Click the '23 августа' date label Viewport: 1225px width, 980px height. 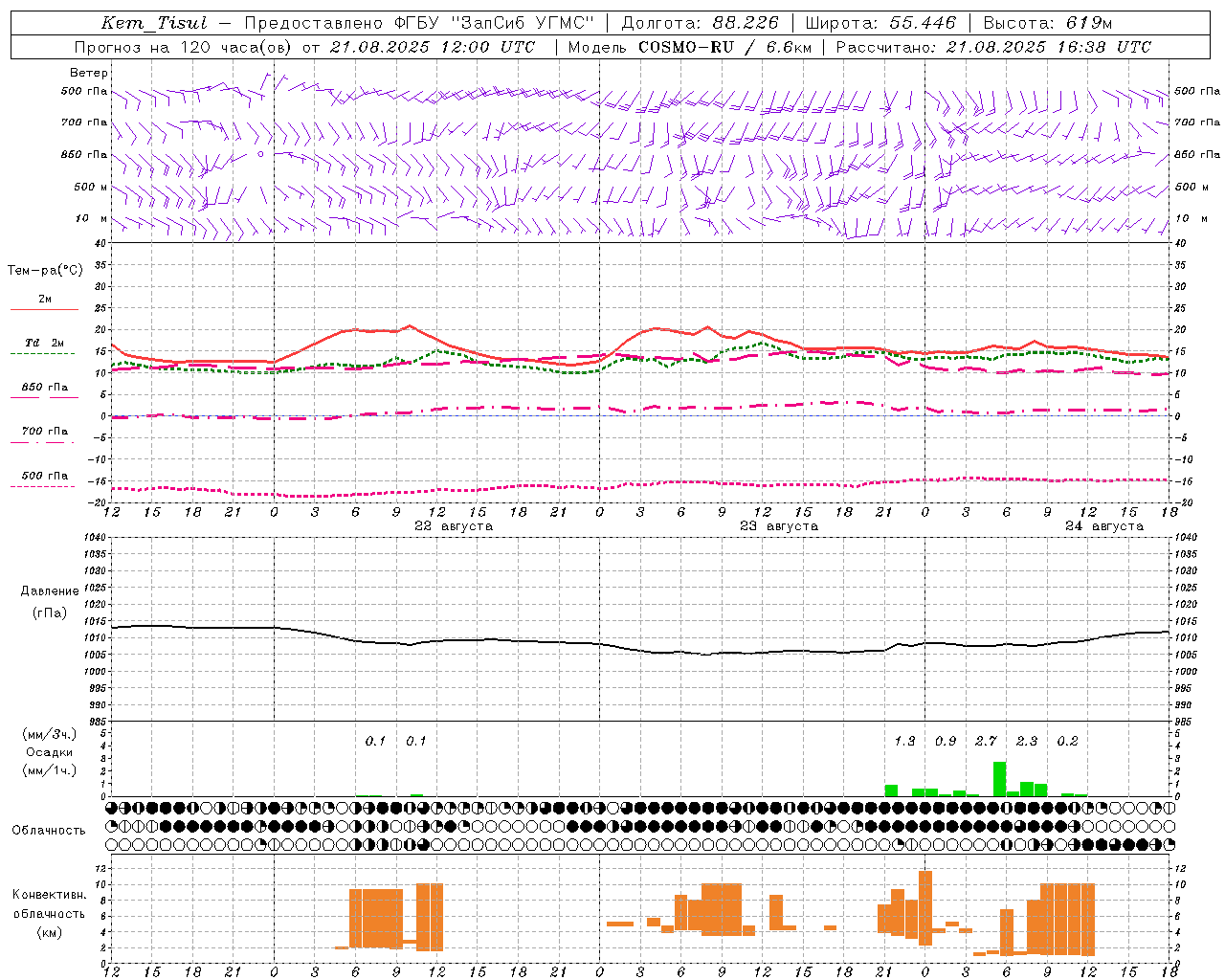coord(779,525)
